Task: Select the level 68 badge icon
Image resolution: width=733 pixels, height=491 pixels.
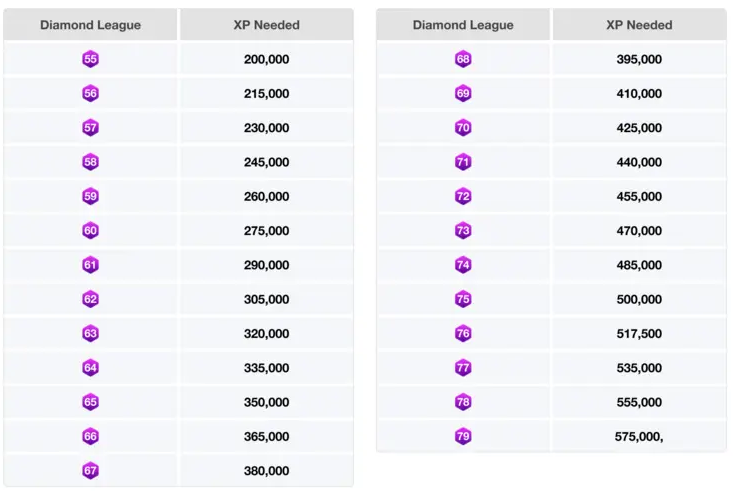Action: [x=463, y=60]
